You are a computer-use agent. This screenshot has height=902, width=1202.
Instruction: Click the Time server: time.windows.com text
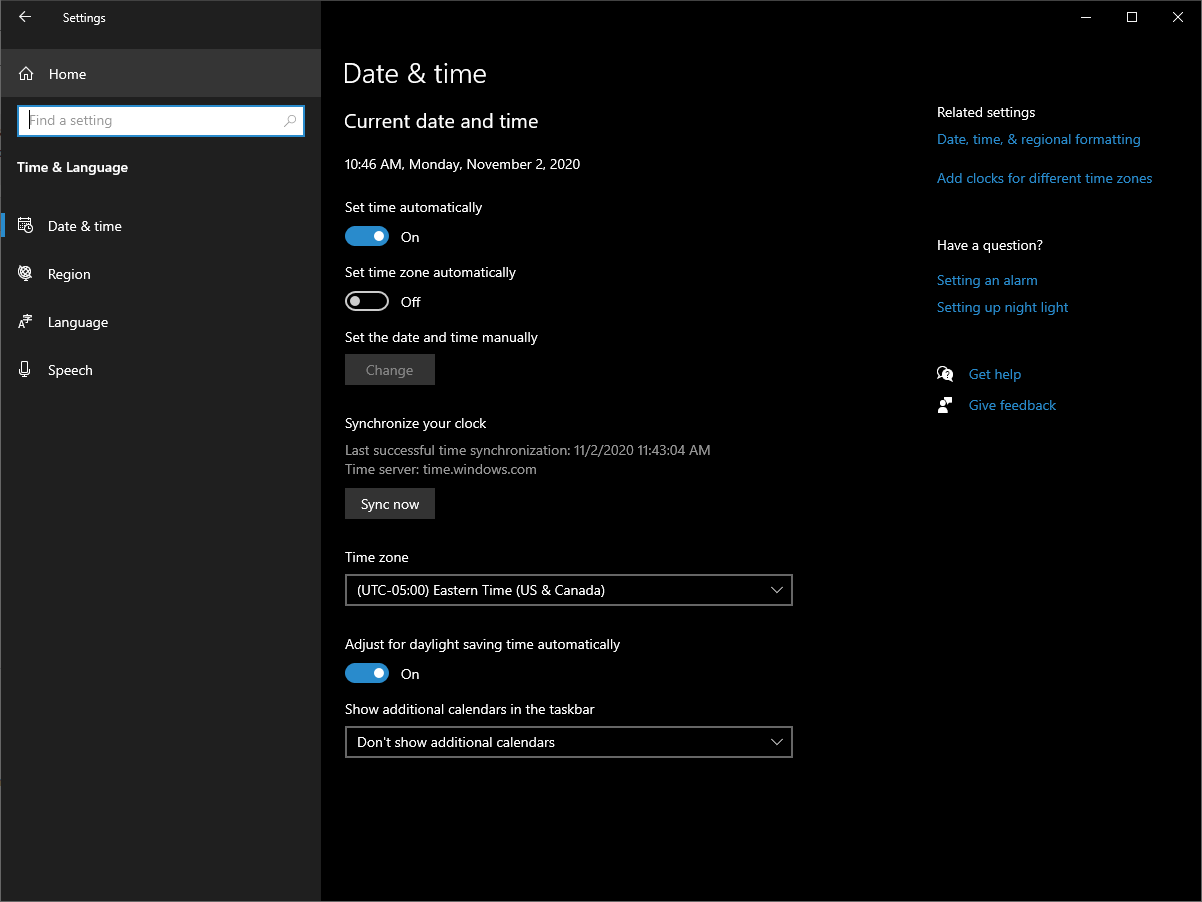441,469
